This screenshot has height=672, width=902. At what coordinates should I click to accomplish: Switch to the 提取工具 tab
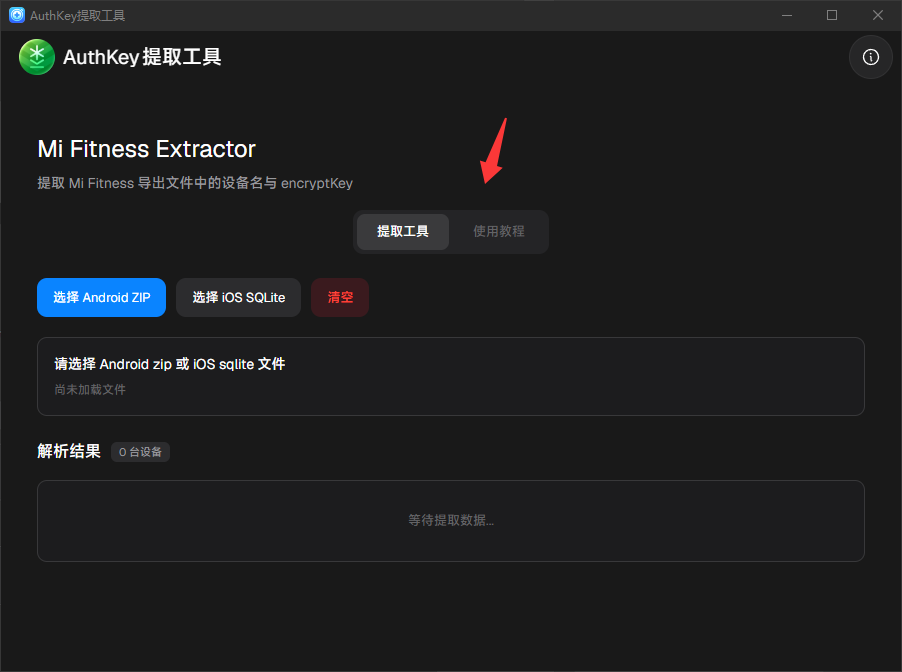[403, 231]
